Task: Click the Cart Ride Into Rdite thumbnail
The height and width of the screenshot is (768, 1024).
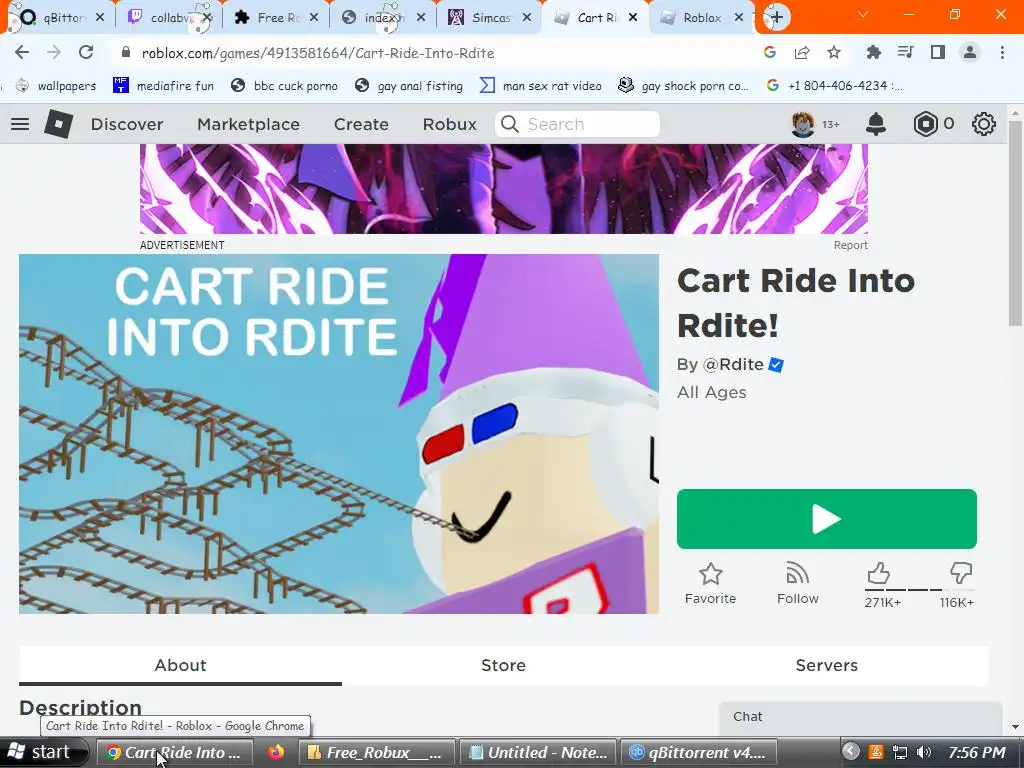Action: 339,434
